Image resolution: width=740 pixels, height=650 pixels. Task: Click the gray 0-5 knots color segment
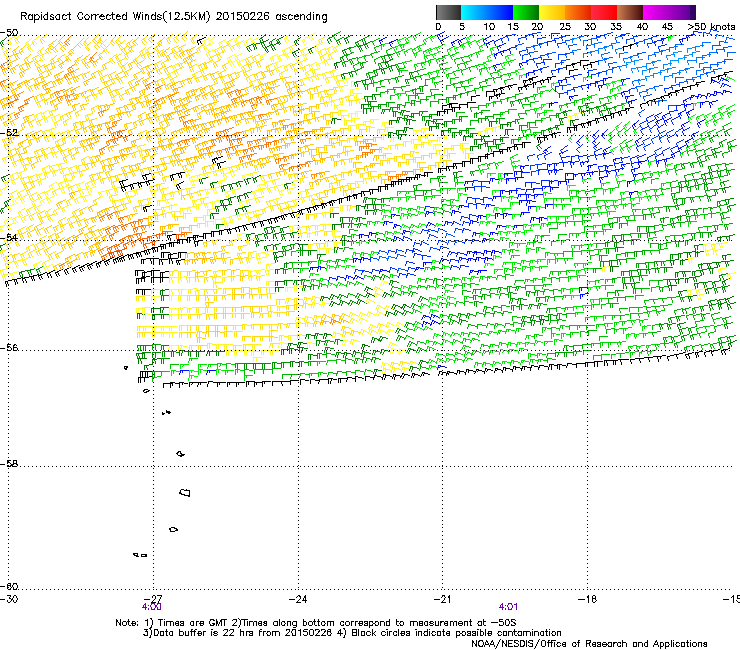click(448, 12)
